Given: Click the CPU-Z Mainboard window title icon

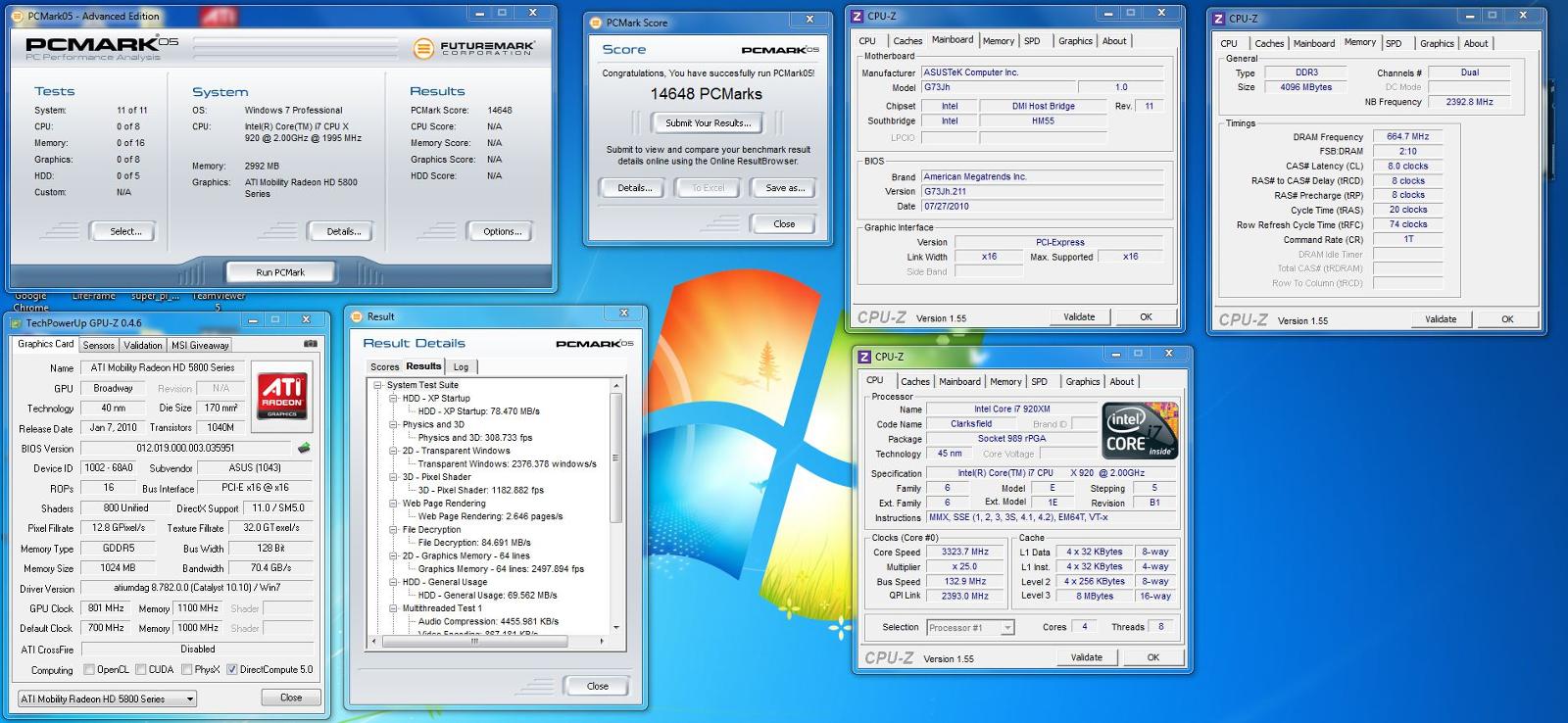Looking at the screenshot, I should tap(857, 16).
